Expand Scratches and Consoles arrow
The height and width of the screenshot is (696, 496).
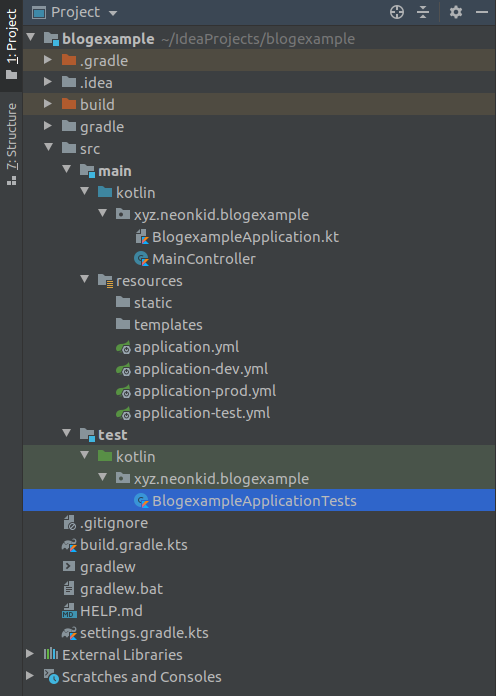click(x=30, y=676)
